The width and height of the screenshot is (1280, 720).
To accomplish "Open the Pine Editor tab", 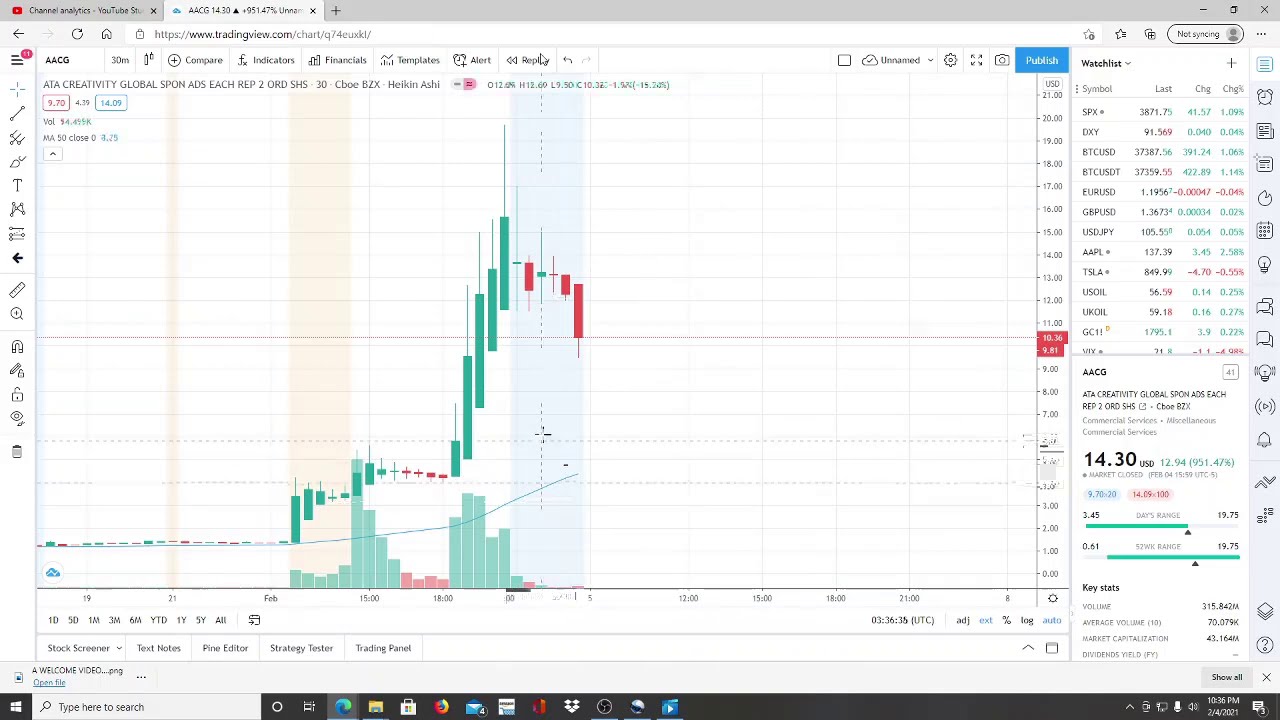I will [x=225, y=648].
